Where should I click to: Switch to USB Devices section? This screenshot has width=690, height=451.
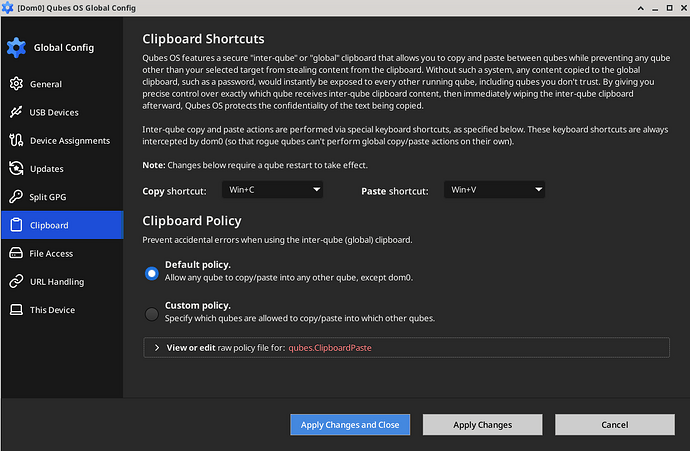point(62,112)
